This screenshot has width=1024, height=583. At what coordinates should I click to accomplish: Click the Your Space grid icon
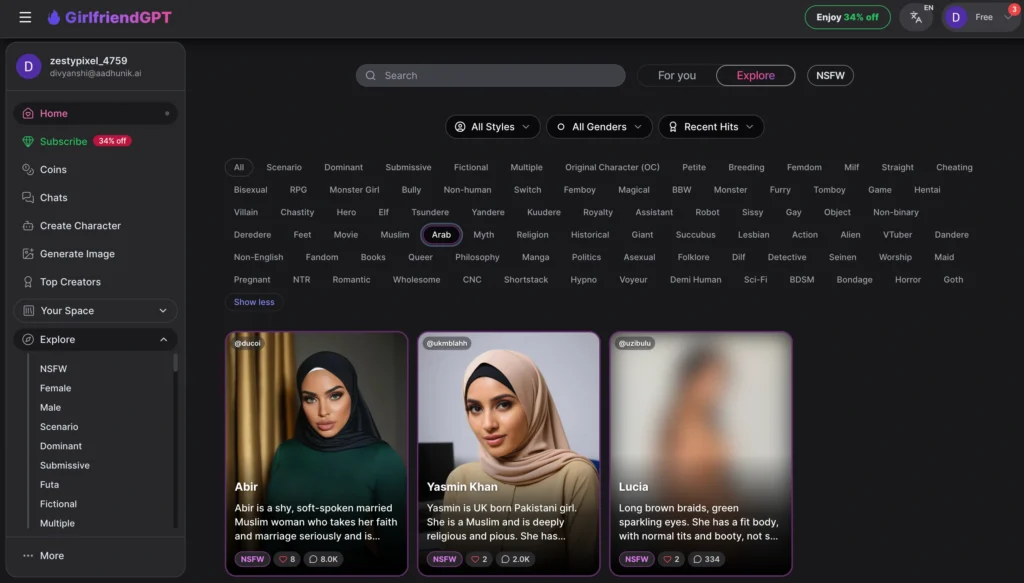click(x=28, y=311)
